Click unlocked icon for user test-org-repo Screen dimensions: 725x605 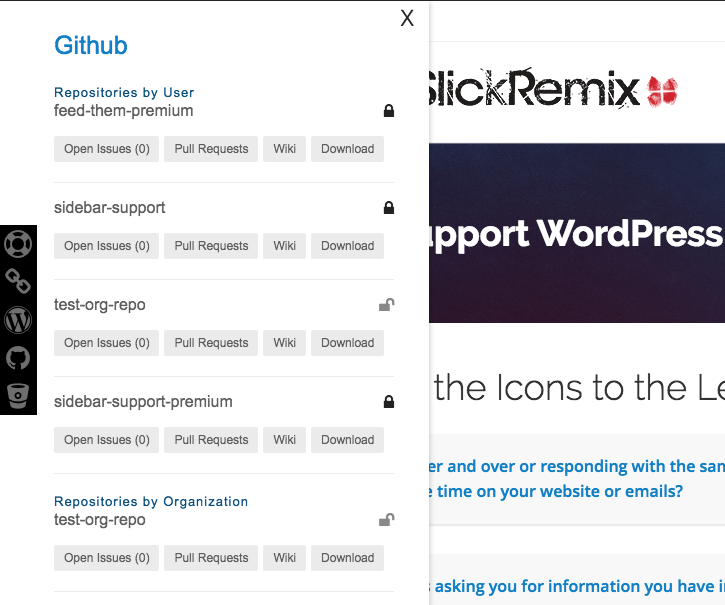coord(387,305)
